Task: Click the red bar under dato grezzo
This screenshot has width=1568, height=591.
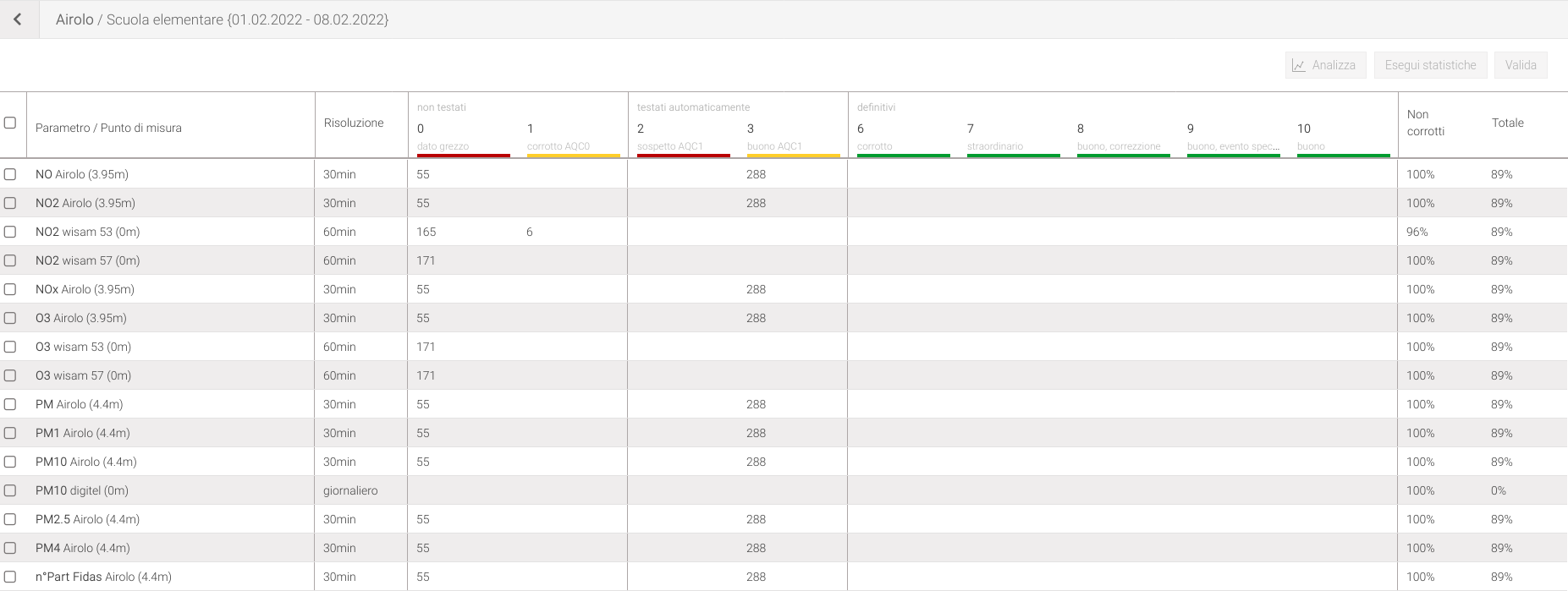Action: click(463, 156)
